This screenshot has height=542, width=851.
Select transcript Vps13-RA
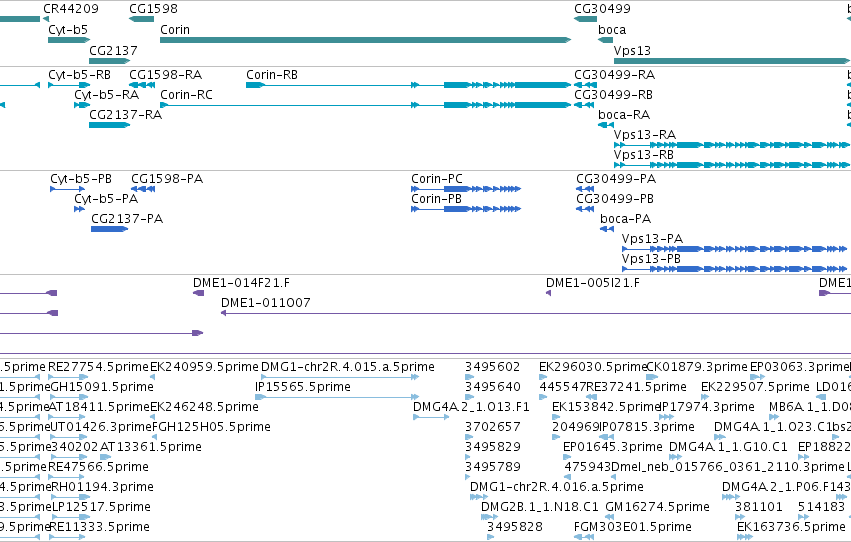click(732, 145)
